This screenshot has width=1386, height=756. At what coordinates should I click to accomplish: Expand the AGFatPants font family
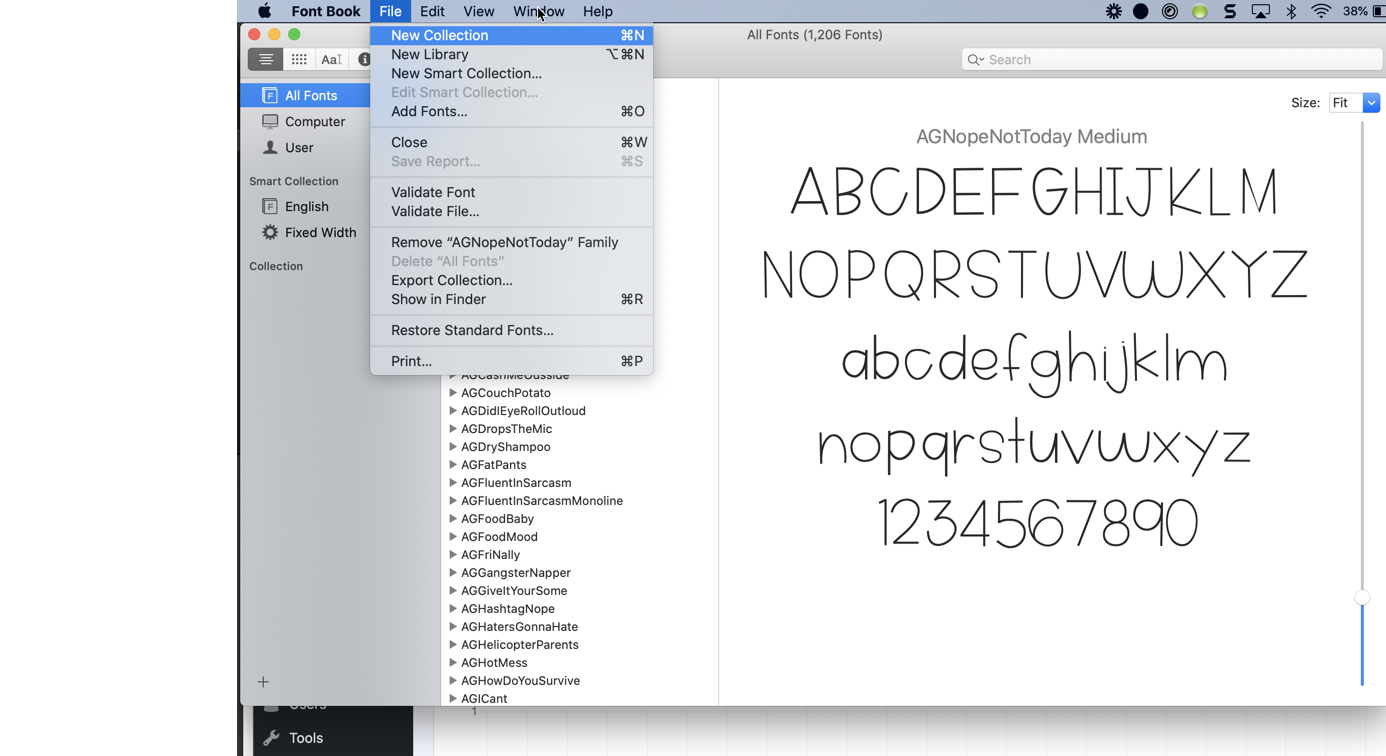pos(453,465)
